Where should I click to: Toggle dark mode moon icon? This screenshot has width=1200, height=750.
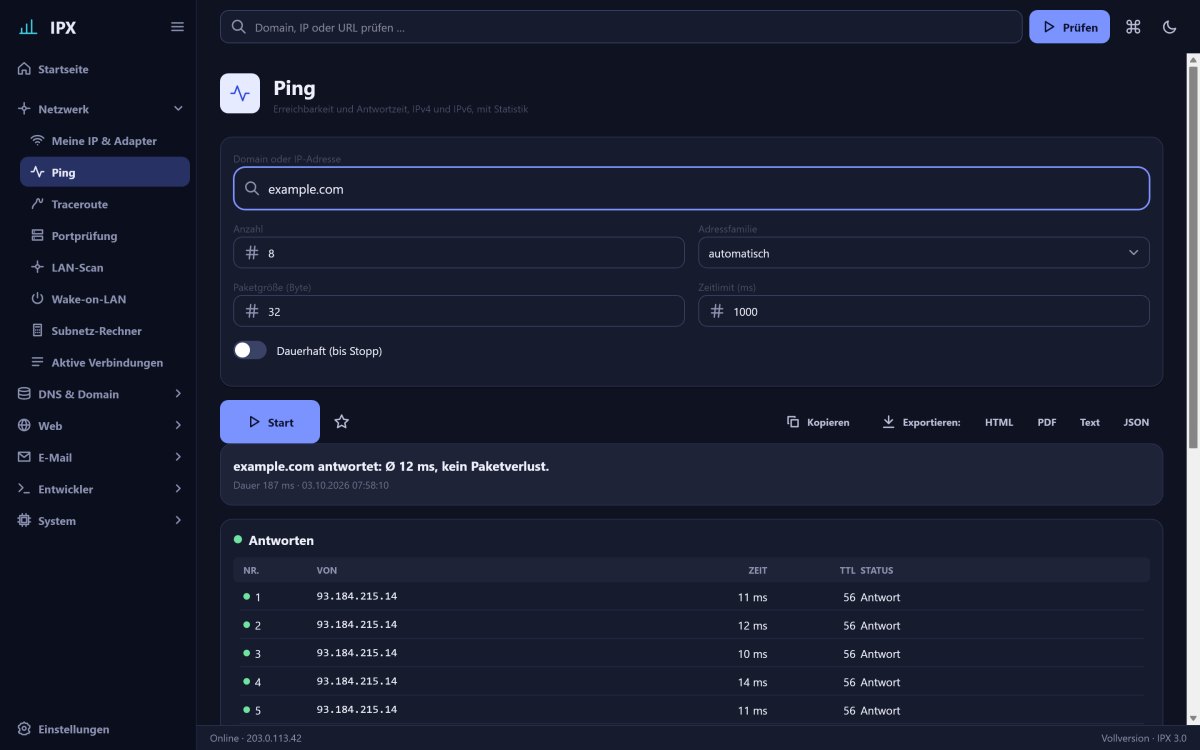point(1170,27)
